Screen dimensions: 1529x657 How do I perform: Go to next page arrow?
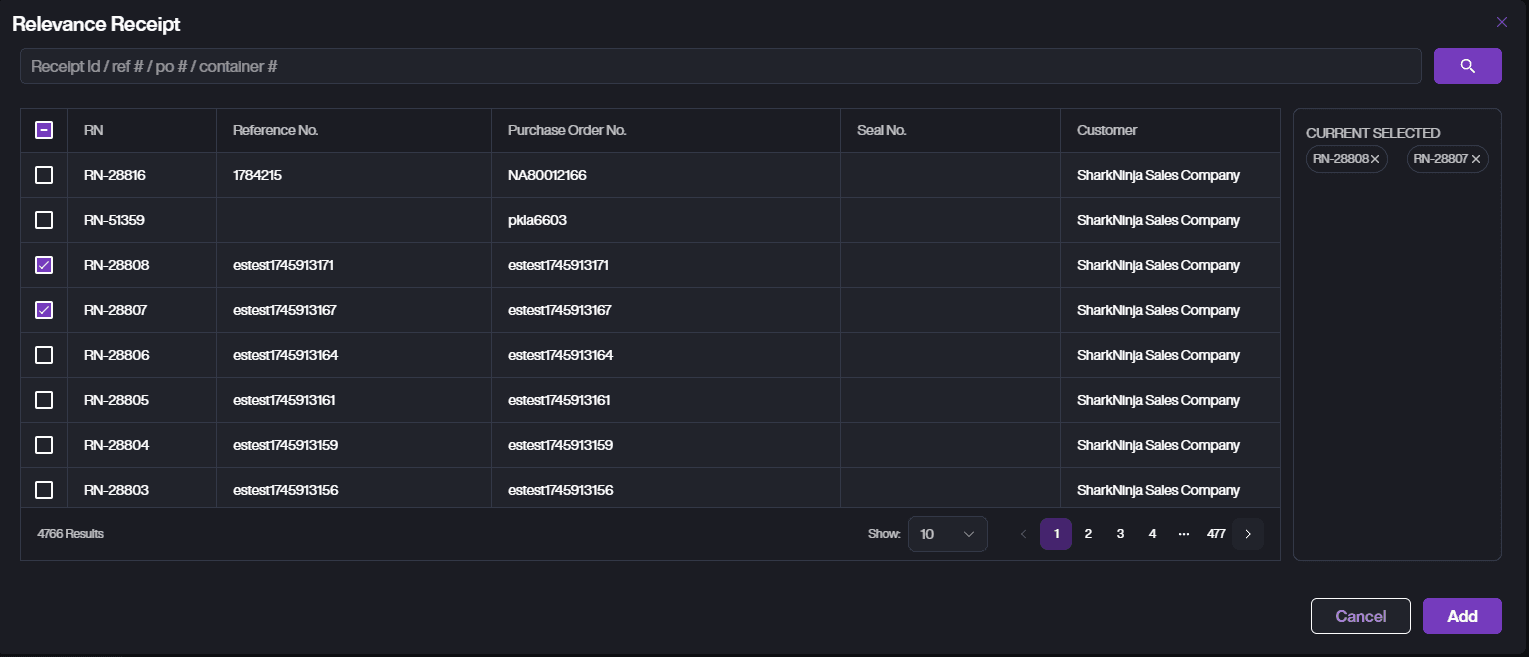coord(1247,534)
